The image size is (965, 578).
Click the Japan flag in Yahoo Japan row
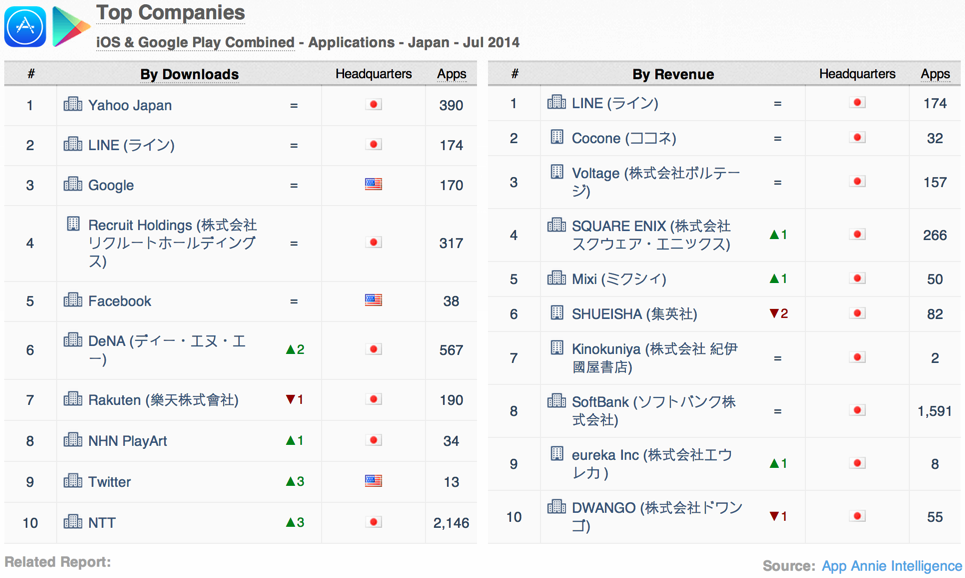373,104
